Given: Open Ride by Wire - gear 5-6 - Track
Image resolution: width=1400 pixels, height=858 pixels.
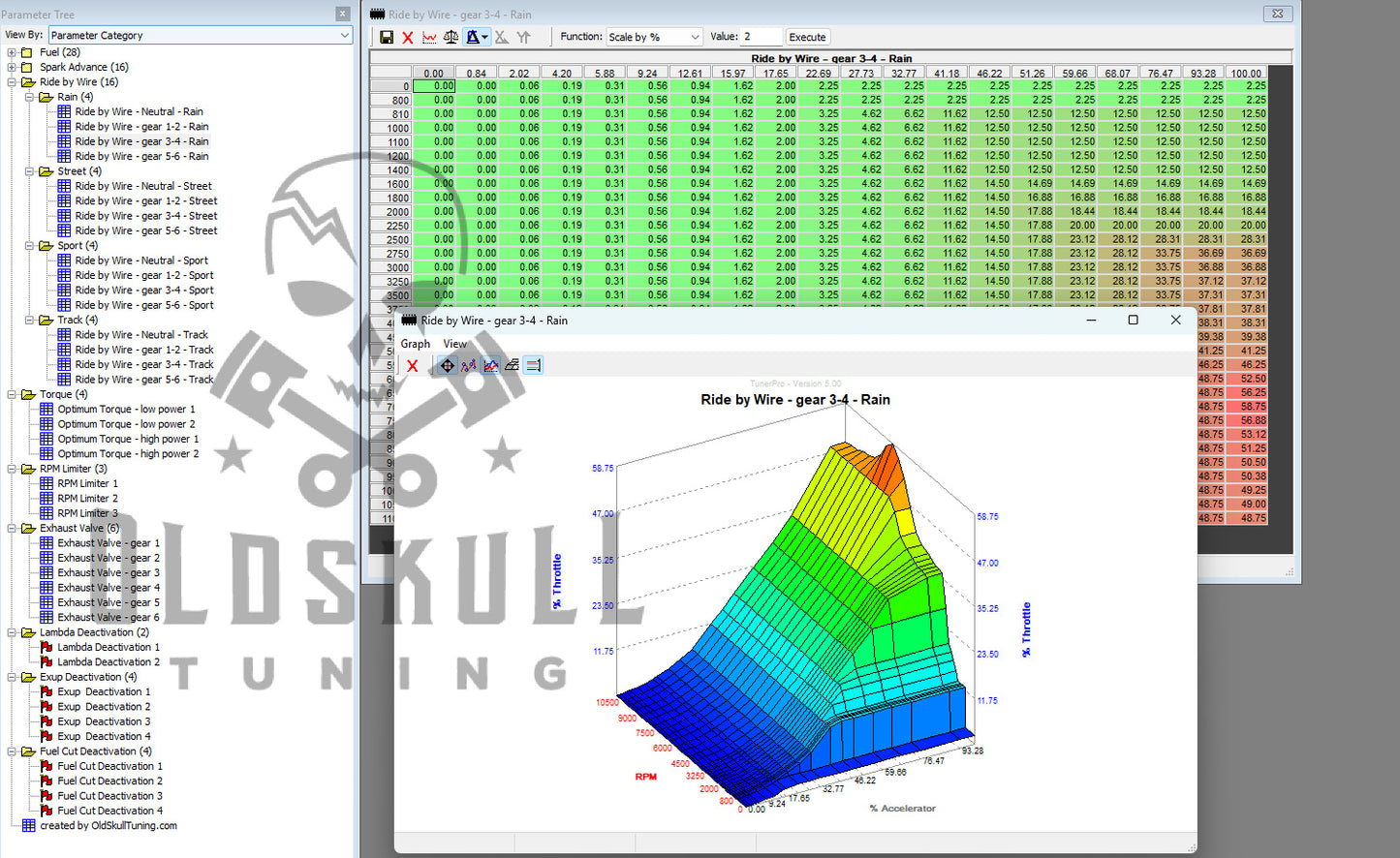Looking at the screenshot, I should (143, 380).
